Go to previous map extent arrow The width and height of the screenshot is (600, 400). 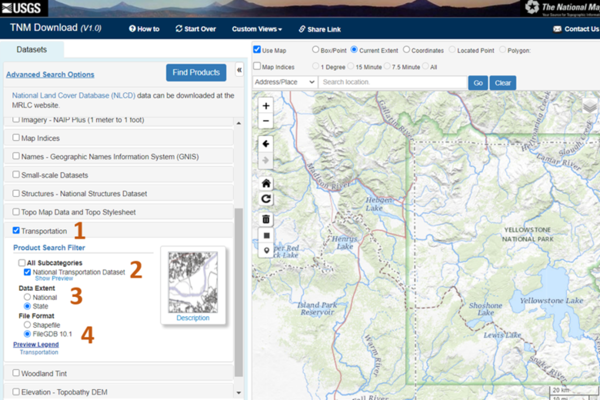(x=266, y=144)
